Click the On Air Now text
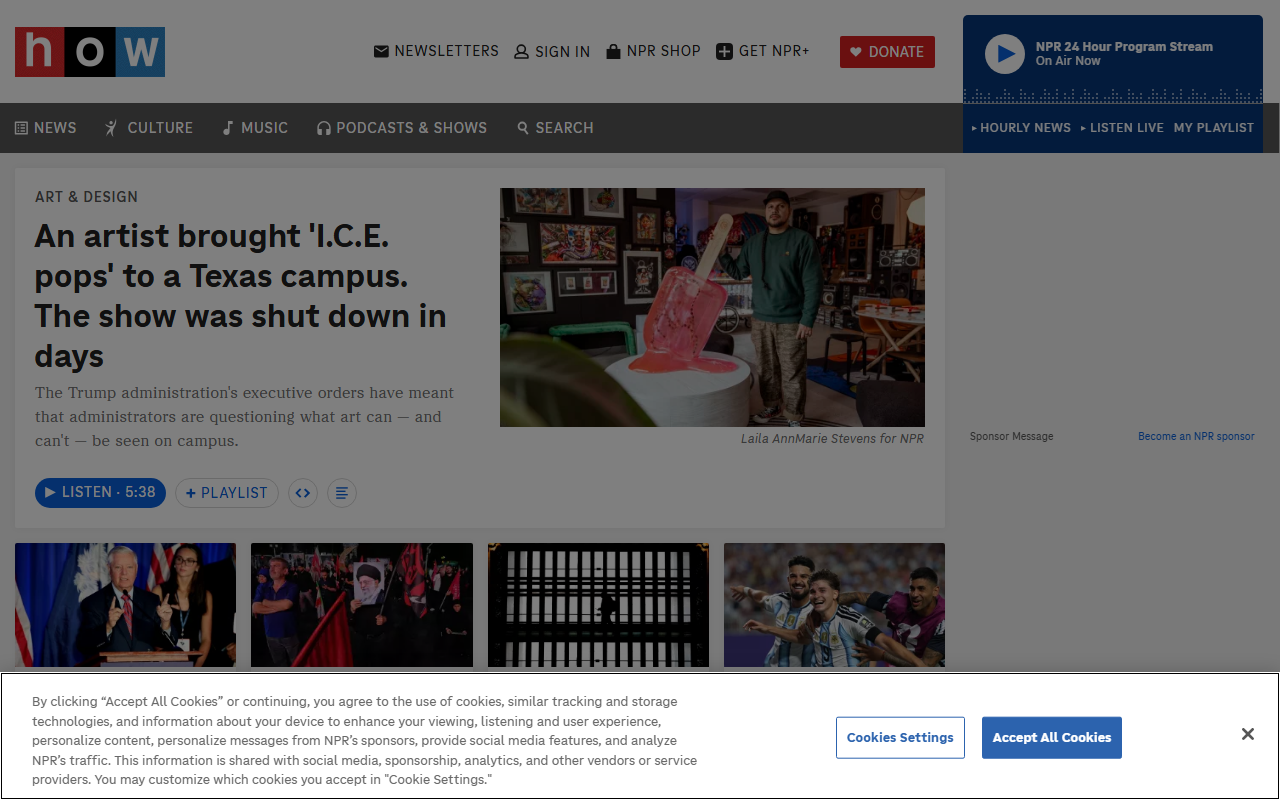 click(1068, 61)
